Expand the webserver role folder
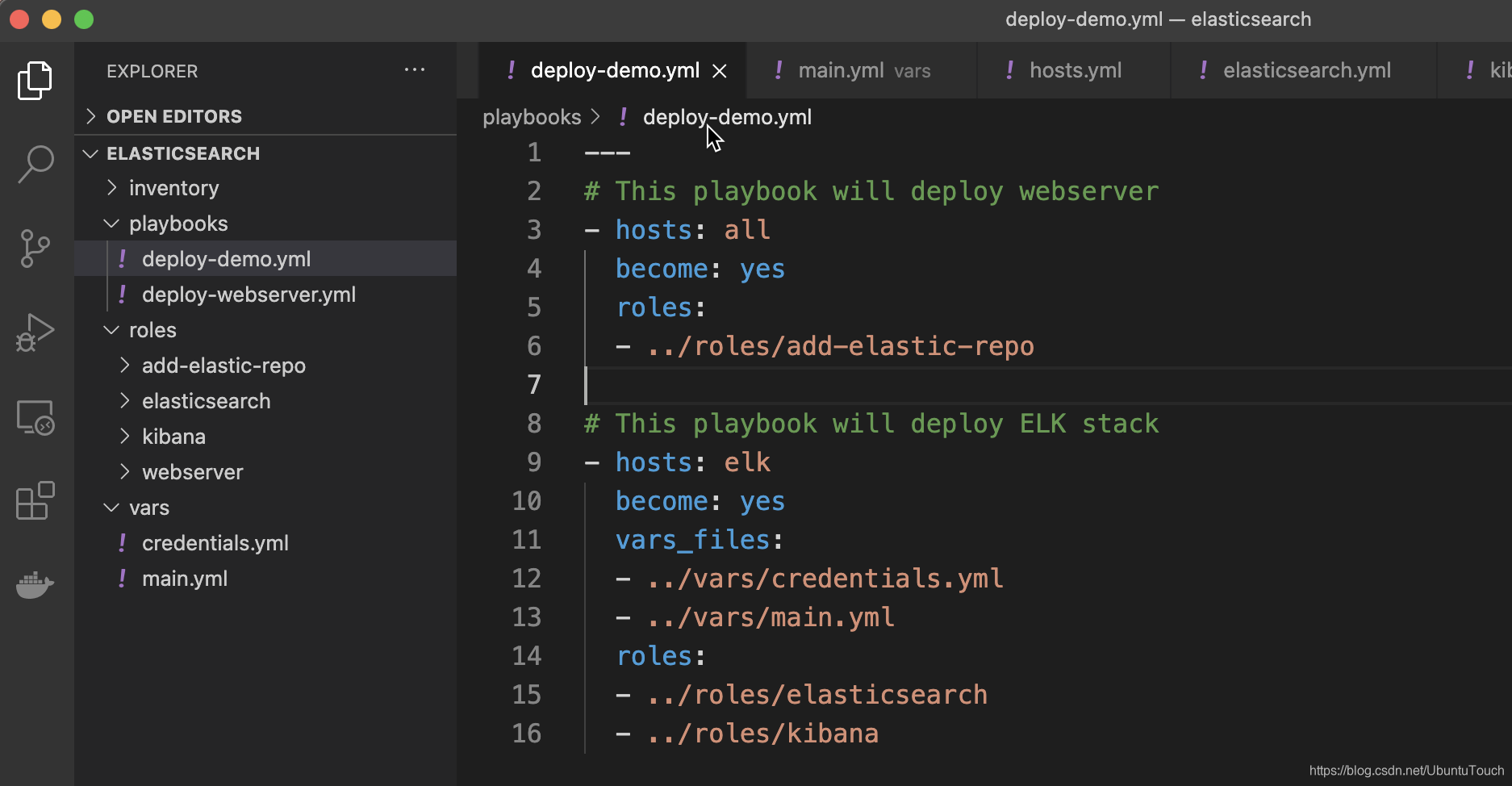 (x=125, y=472)
